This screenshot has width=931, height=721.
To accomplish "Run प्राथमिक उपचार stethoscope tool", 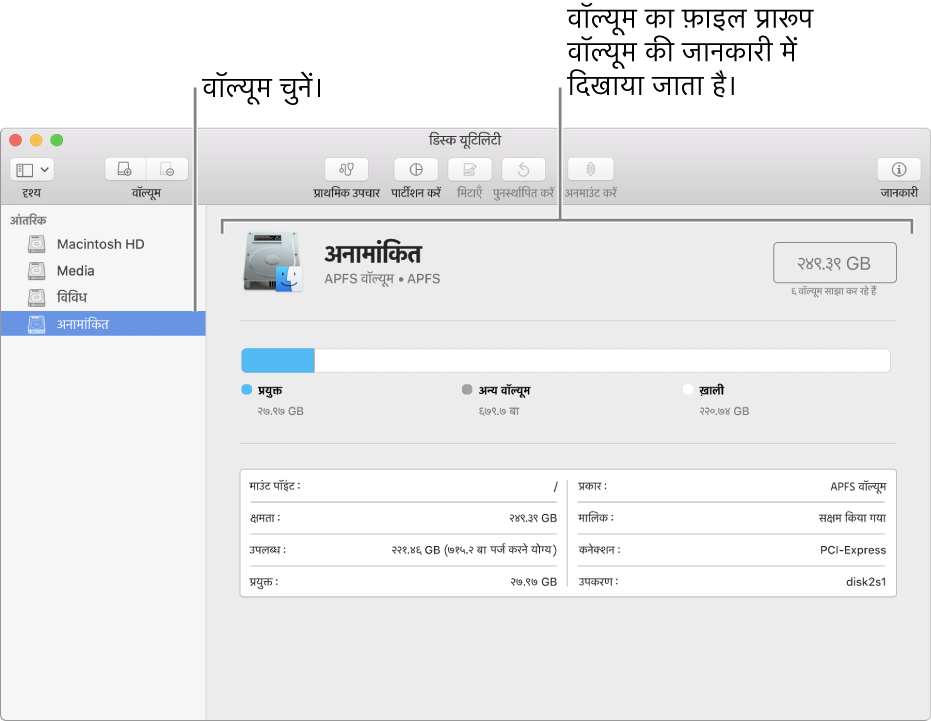I will coord(346,169).
